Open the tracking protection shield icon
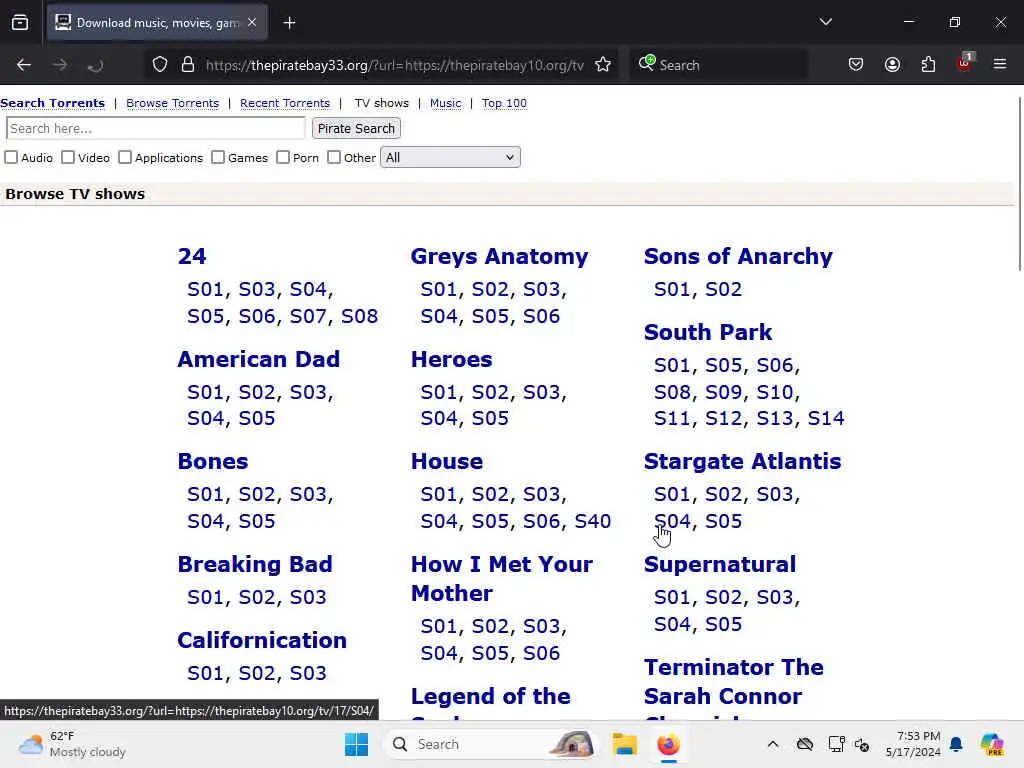 click(x=160, y=65)
